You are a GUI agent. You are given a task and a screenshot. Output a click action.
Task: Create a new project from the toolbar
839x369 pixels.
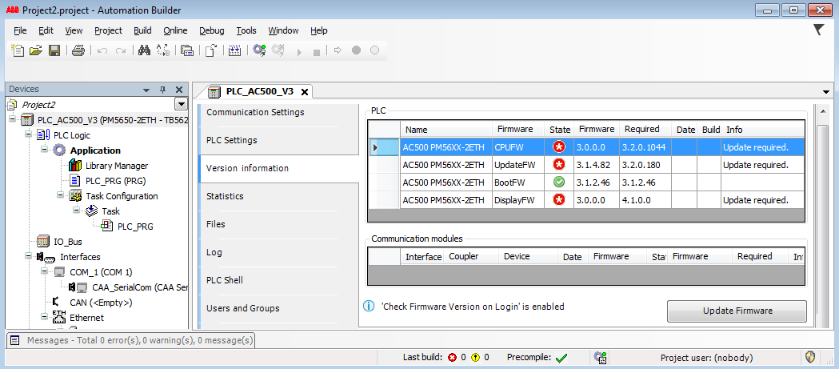[x=18, y=50]
